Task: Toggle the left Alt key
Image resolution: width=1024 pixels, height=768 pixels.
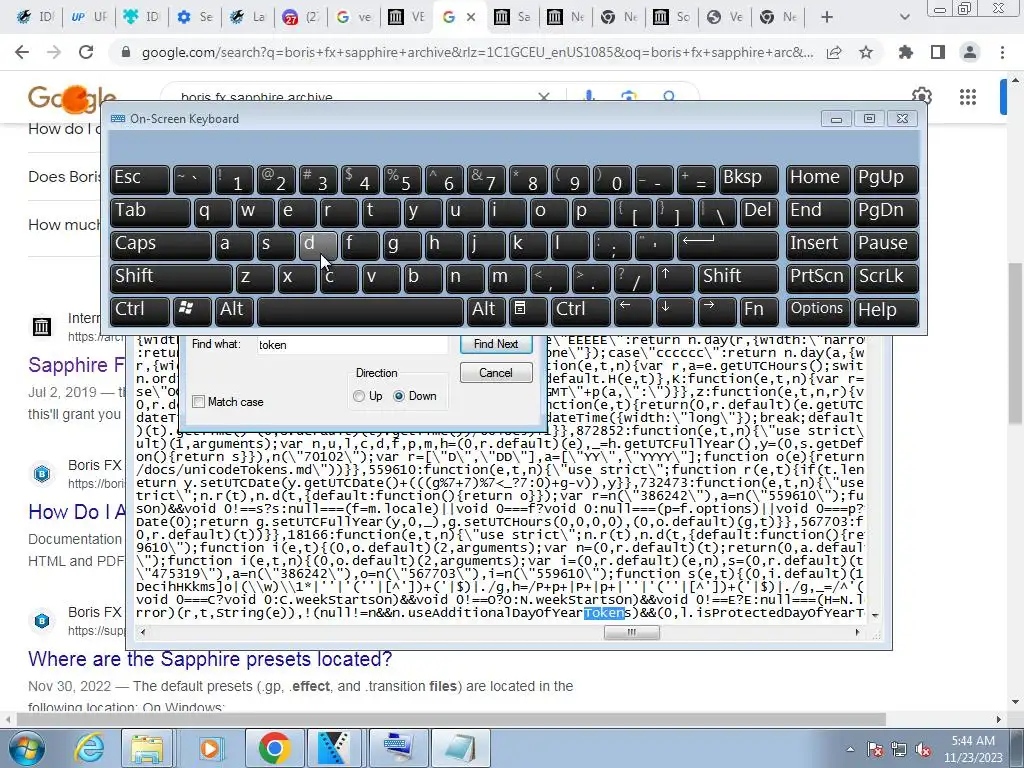Action: [233, 310]
